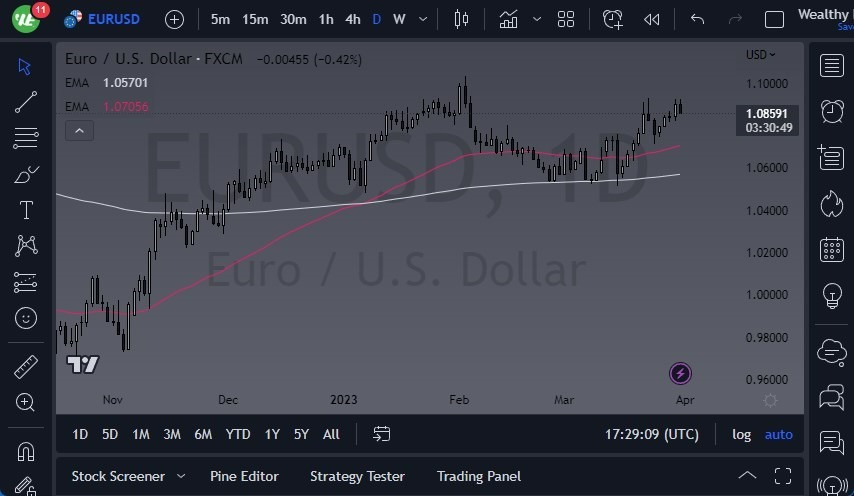Open the watchlist panel icon

point(831,65)
